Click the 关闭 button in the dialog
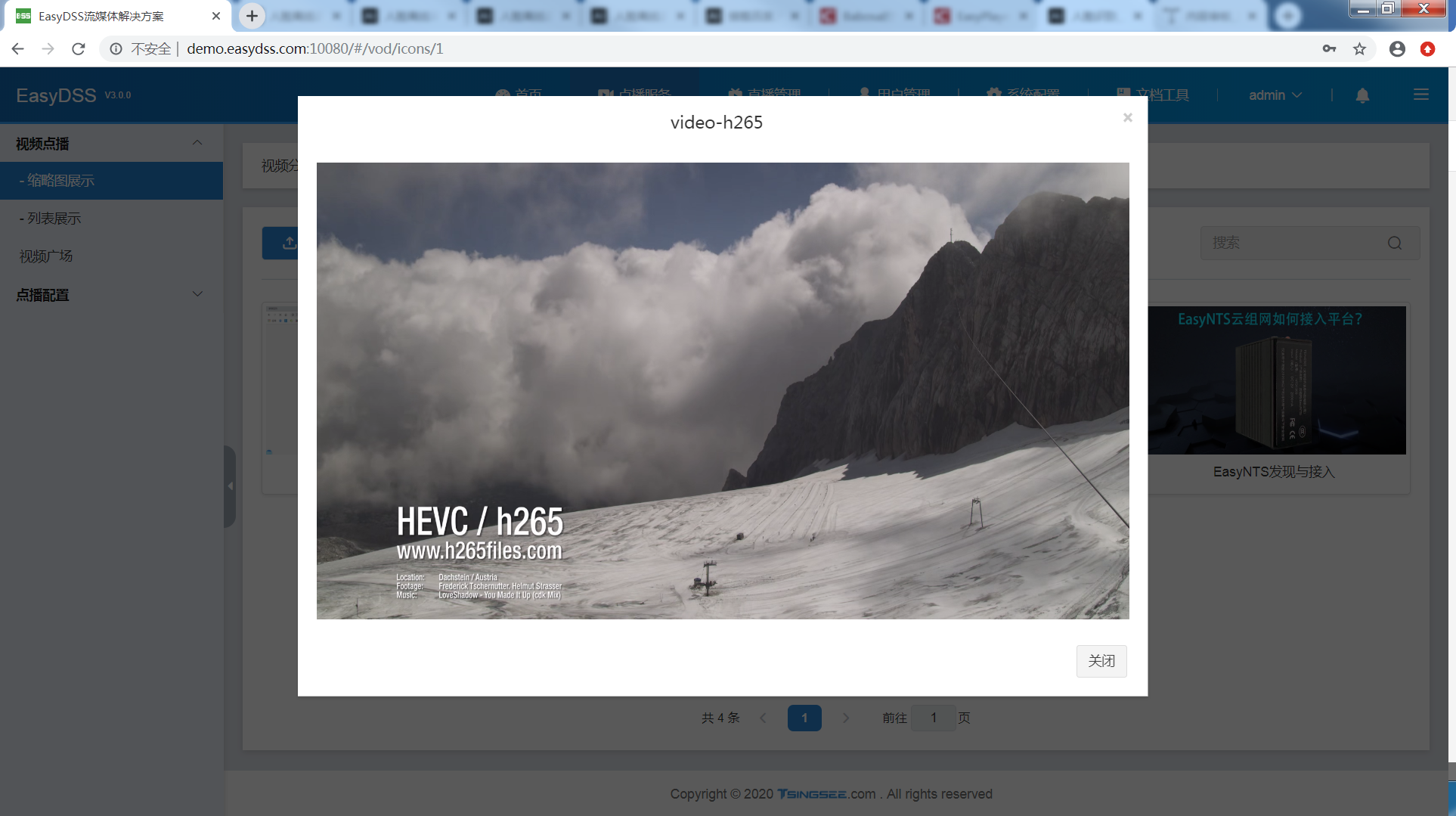This screenshot has width=1456, height=816. [1101, 661]
